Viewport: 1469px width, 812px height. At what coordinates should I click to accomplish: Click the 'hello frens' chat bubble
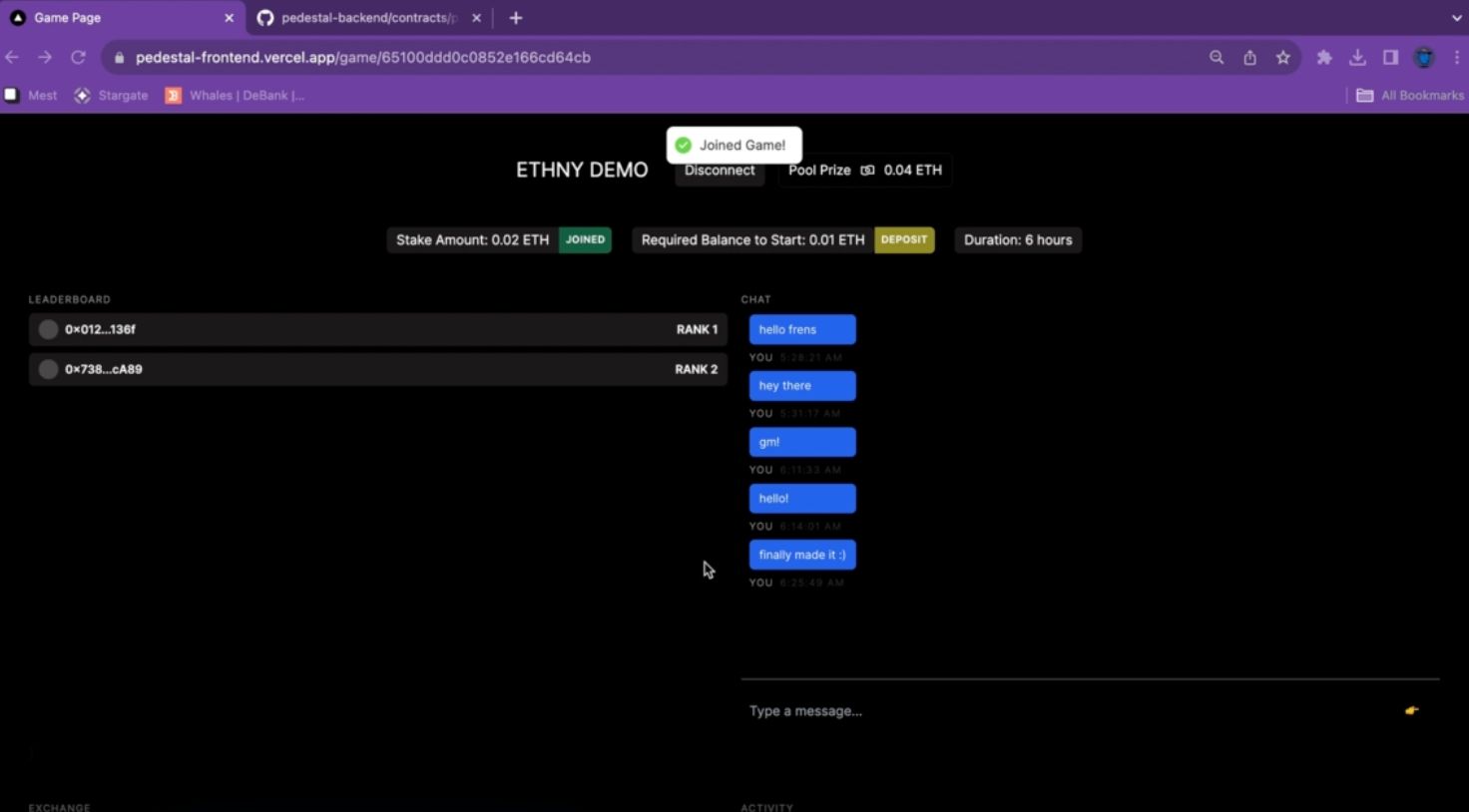point(802,330)
